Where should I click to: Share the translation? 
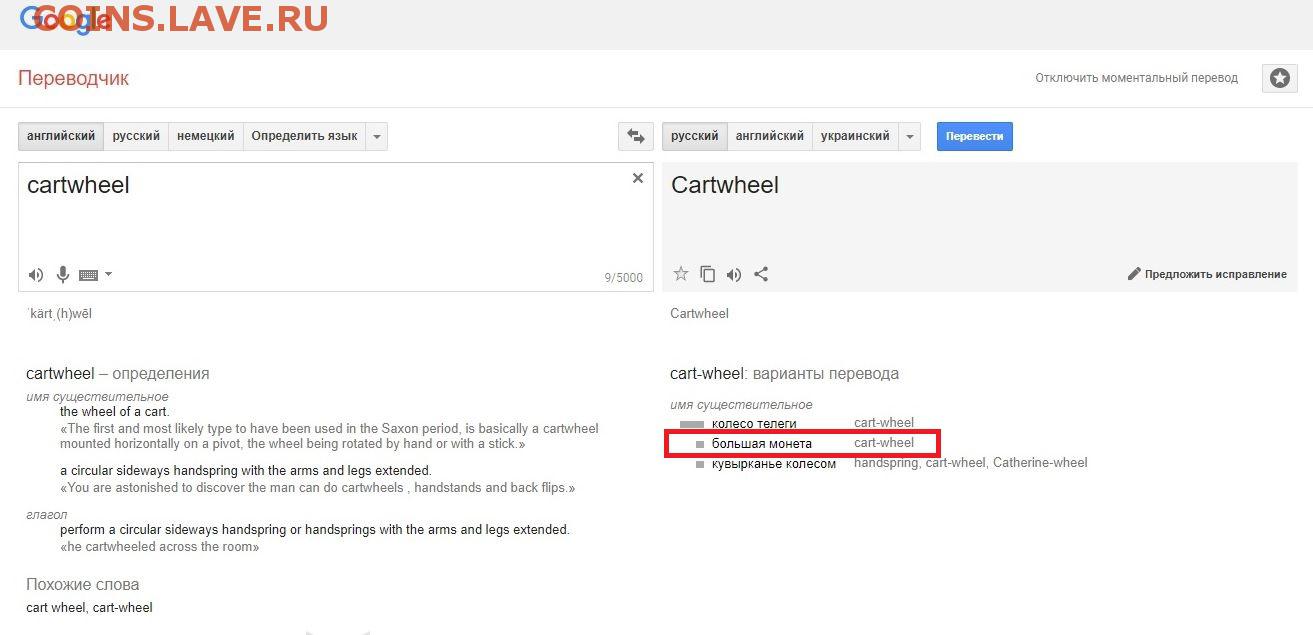pyautogui.click(x=761, y=274)
